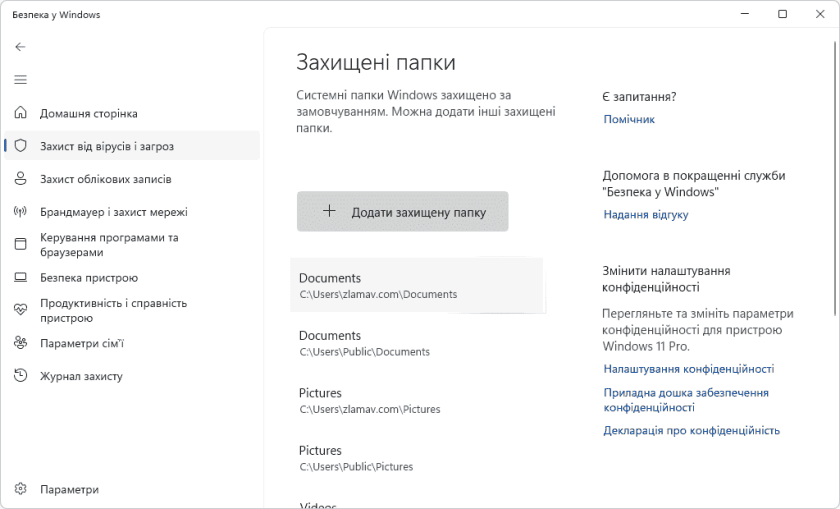Click the home icon for Домашня сторінка
The height and width of the screenshot is (509, 840).
pos(20,114)
